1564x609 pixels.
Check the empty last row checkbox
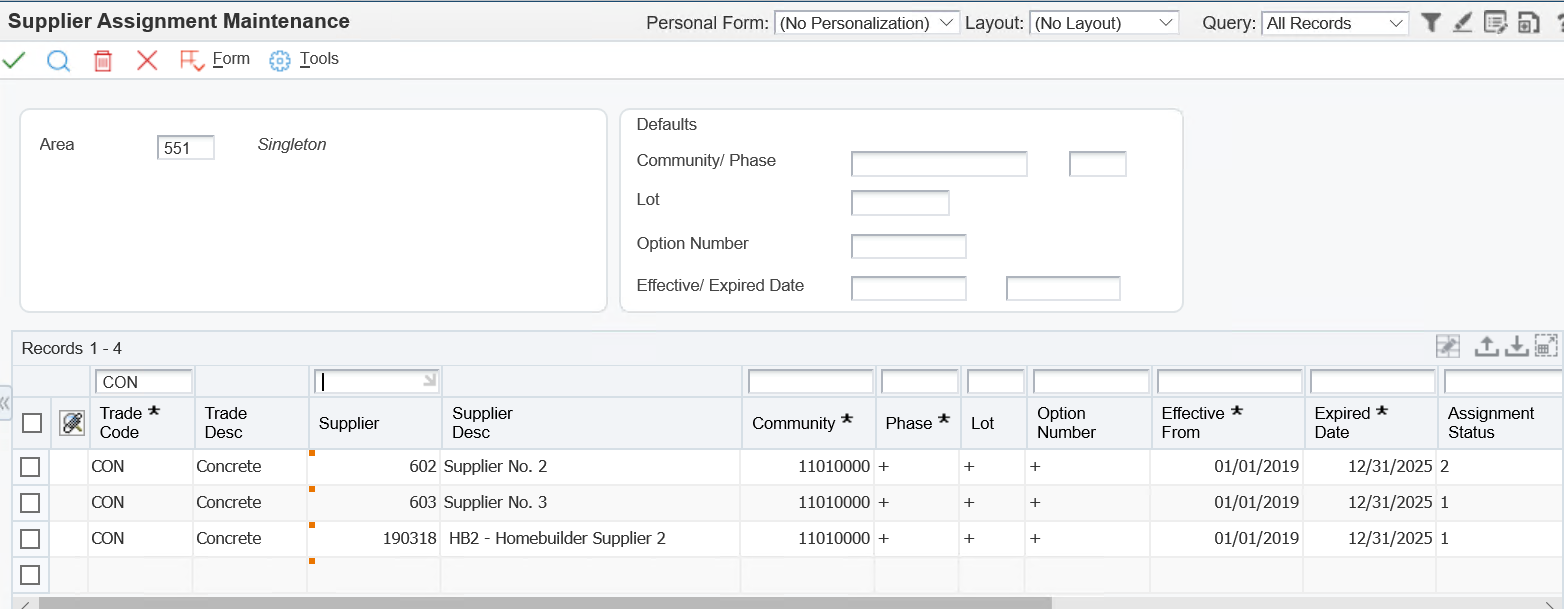point(31,575)
